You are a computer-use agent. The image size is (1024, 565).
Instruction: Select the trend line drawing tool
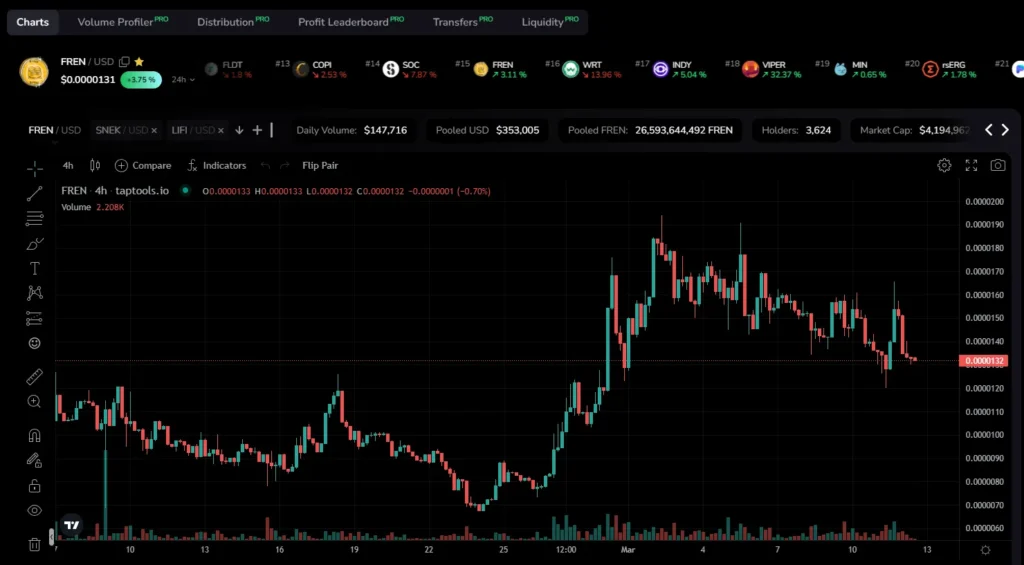point(35,193)
